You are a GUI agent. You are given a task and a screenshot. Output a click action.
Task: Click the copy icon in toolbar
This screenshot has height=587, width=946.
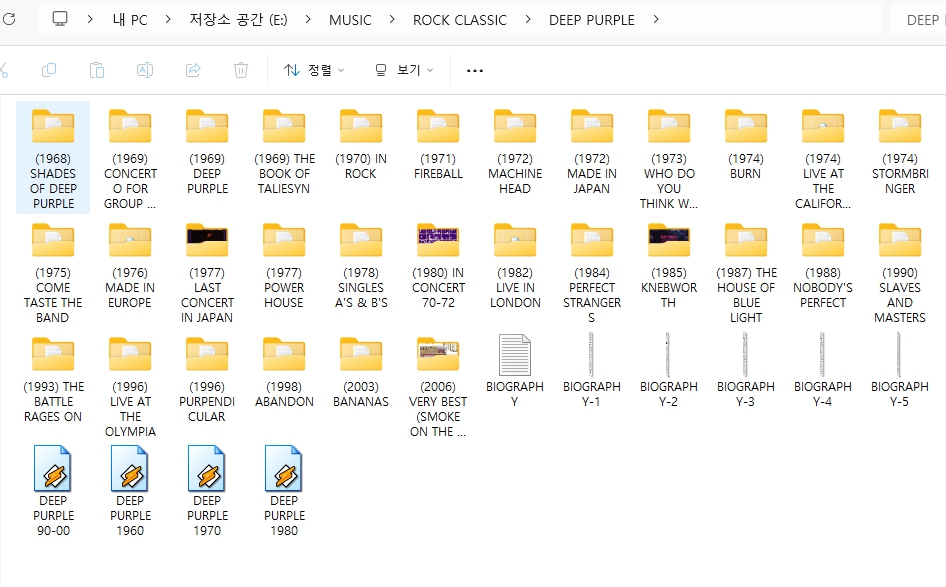coord(49,70)
